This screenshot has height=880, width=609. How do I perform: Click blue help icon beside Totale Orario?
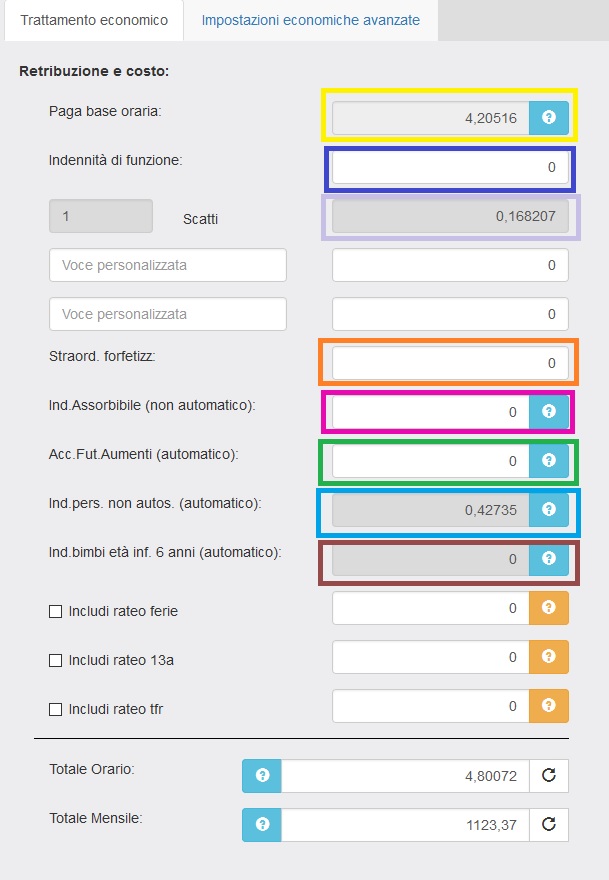point(262,775)
